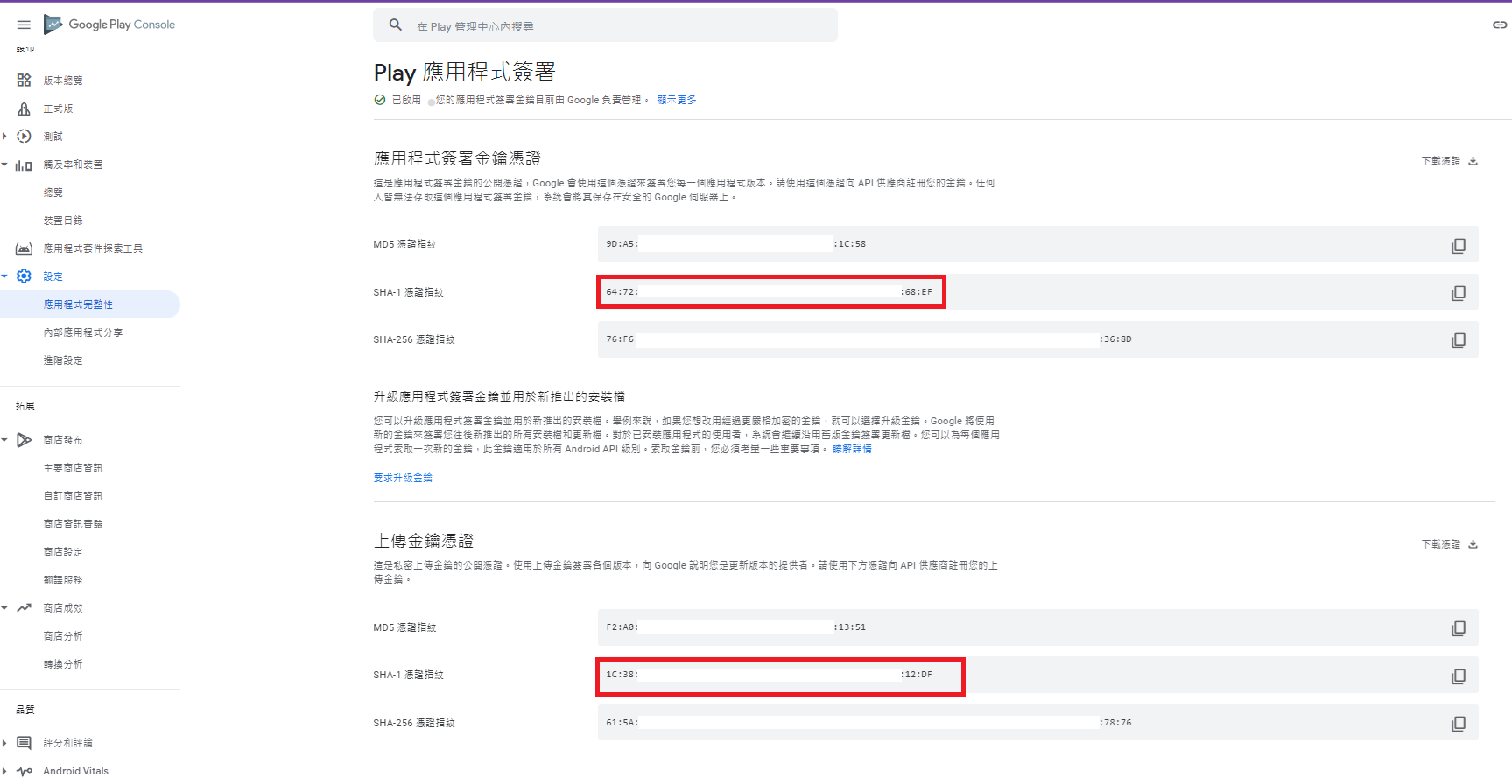1512x784 pixels.
Task: Copy the app signing SHA-256 fingerprint
Action: coord(1459,340)
